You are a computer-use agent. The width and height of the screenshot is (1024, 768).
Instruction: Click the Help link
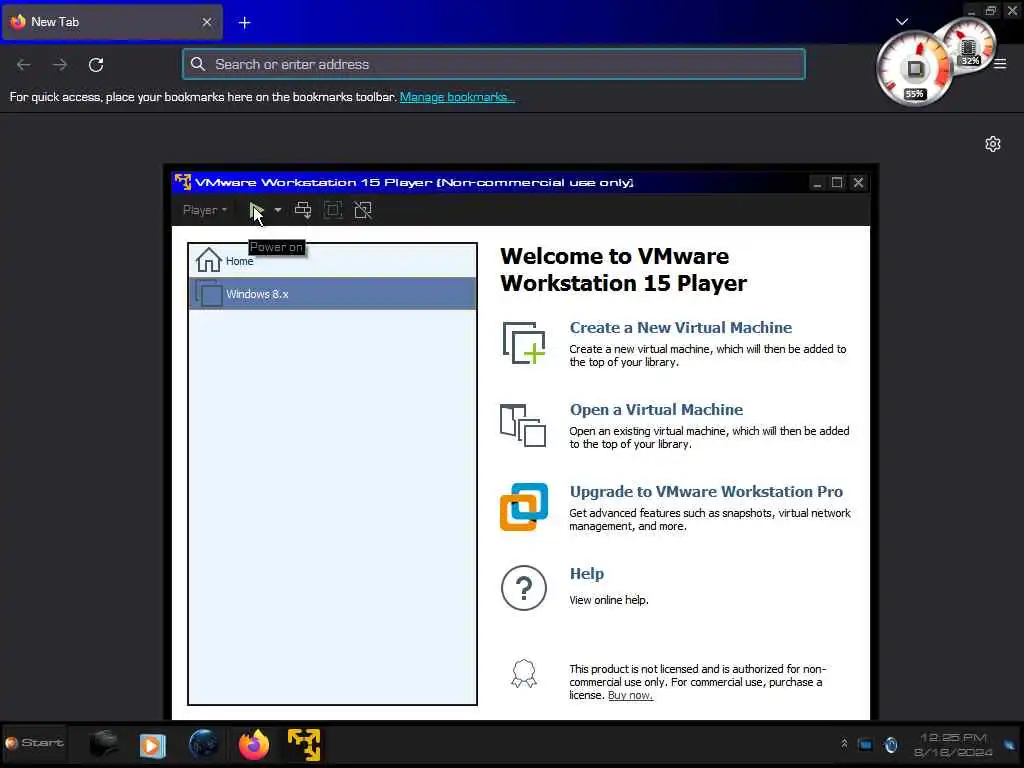586,573
